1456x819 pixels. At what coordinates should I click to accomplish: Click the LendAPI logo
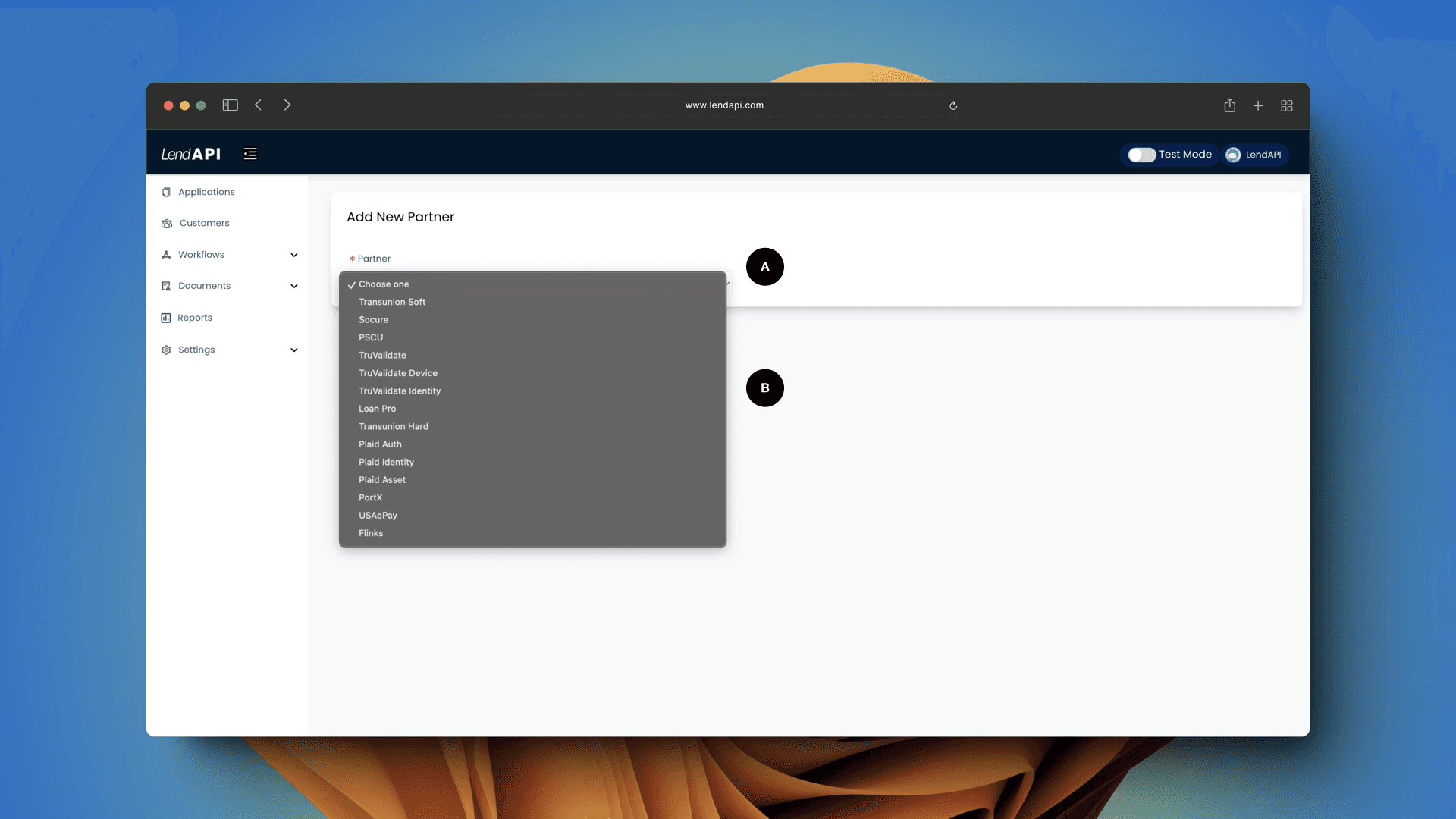[190, 153]
